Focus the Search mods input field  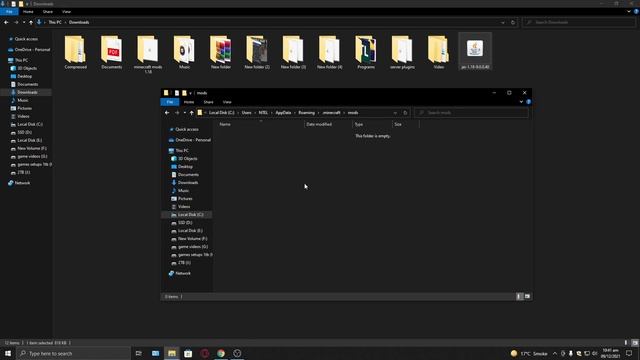471,113
